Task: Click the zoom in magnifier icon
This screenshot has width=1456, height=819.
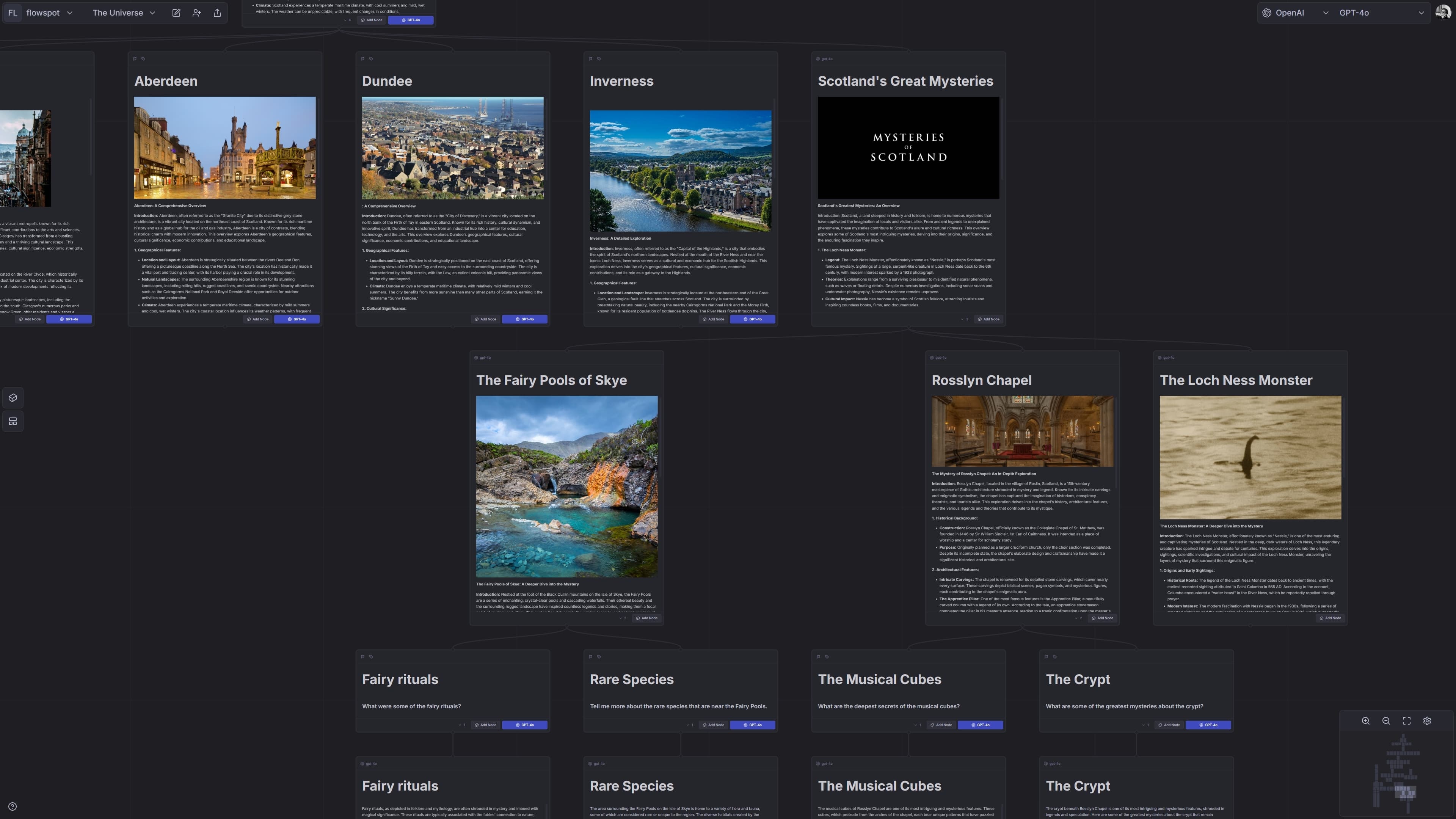Action: coord(1365,721)
